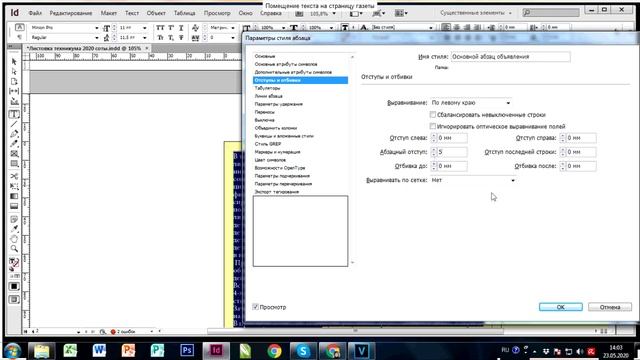640x360 pixels.
Task: Open the font family dropdown
Action: coord(97,28)
